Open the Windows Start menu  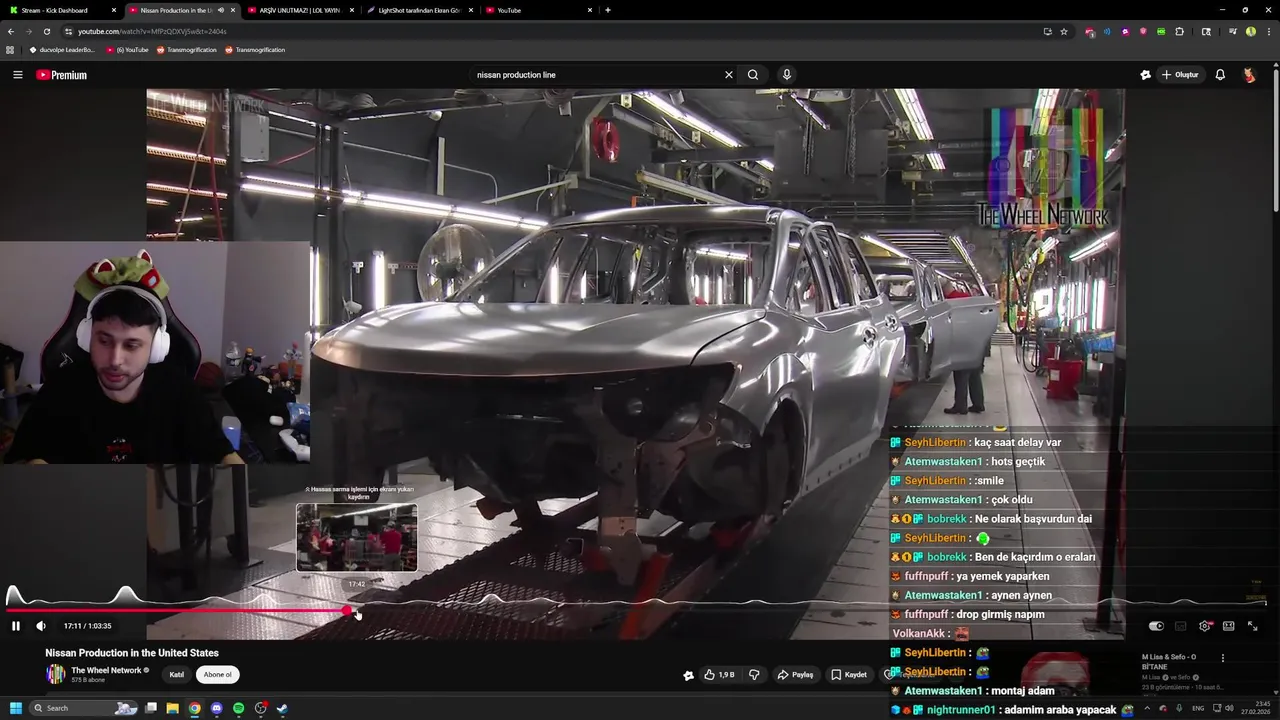click(15, 708)
